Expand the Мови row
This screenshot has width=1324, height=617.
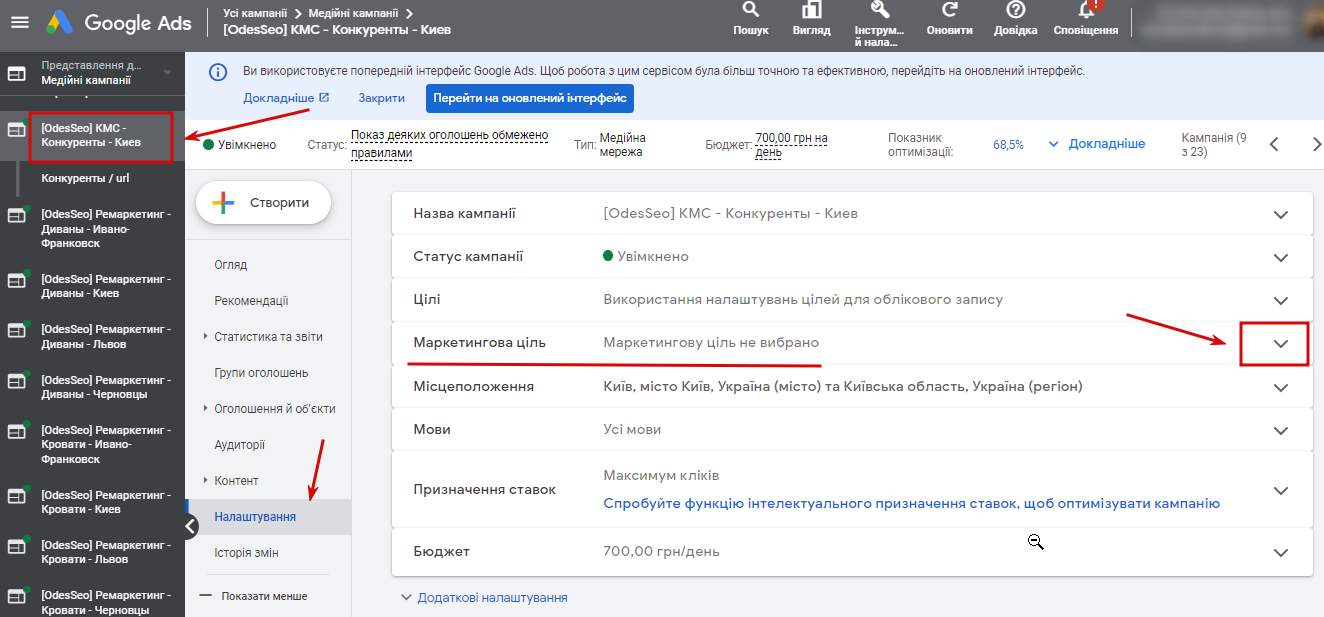pyautogui.click(x=1280, y=429)
